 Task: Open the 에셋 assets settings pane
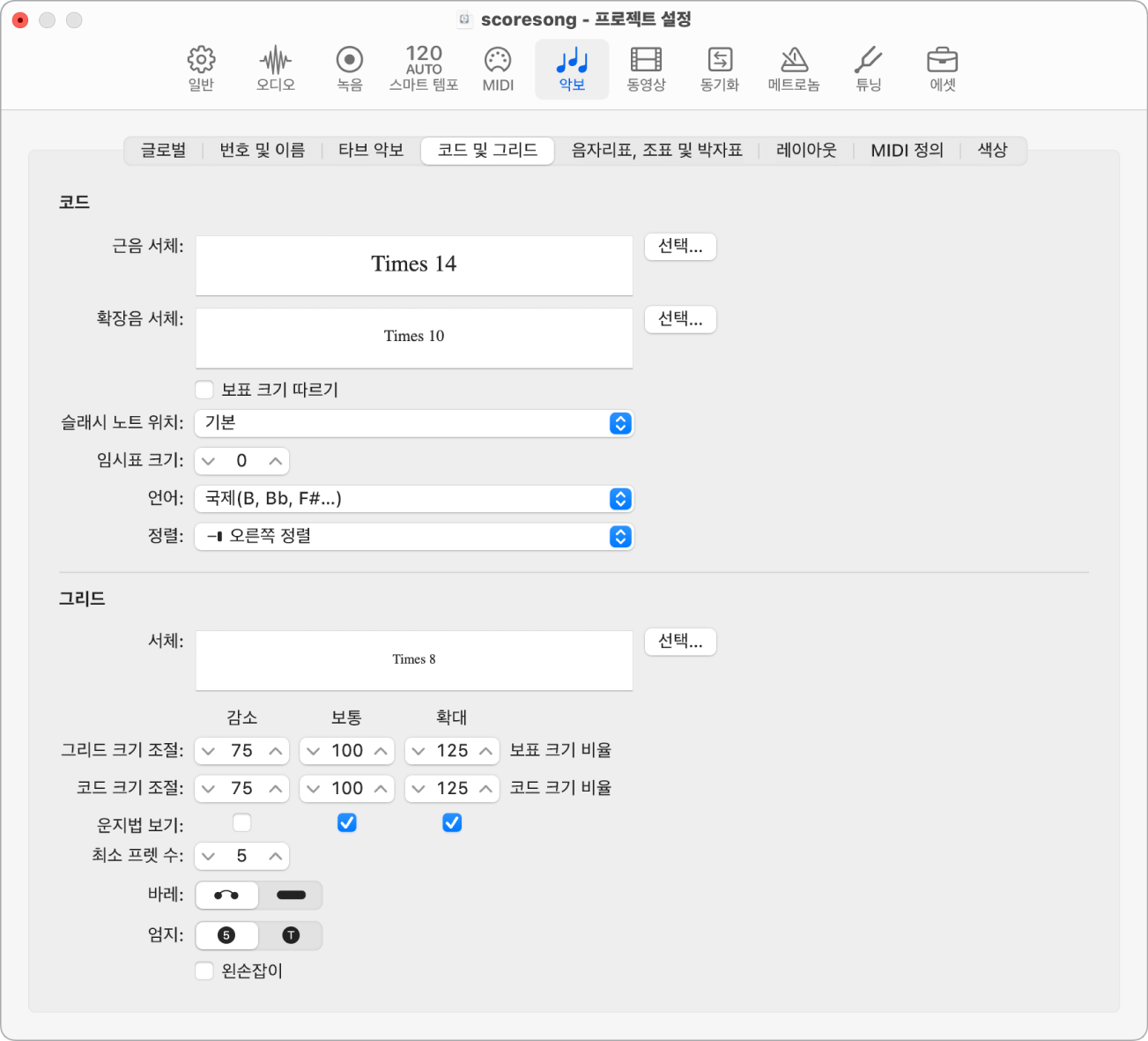point(942,69)
